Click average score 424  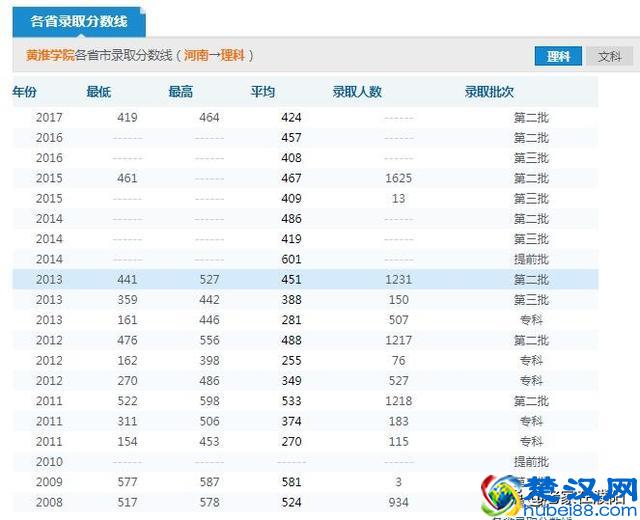coord(291,118)
